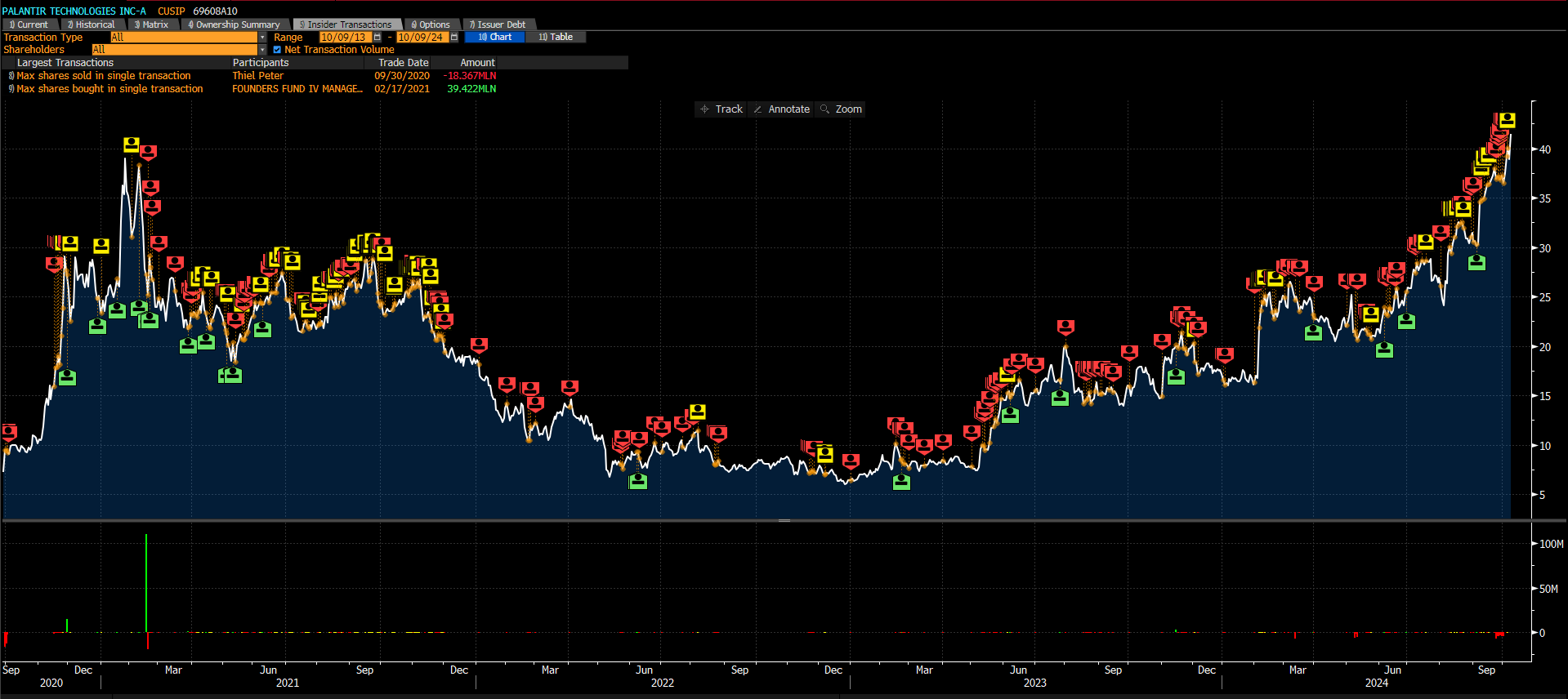
Task: Click topmost yellow insider marker at October 2024
Action: click(1508, 120)
